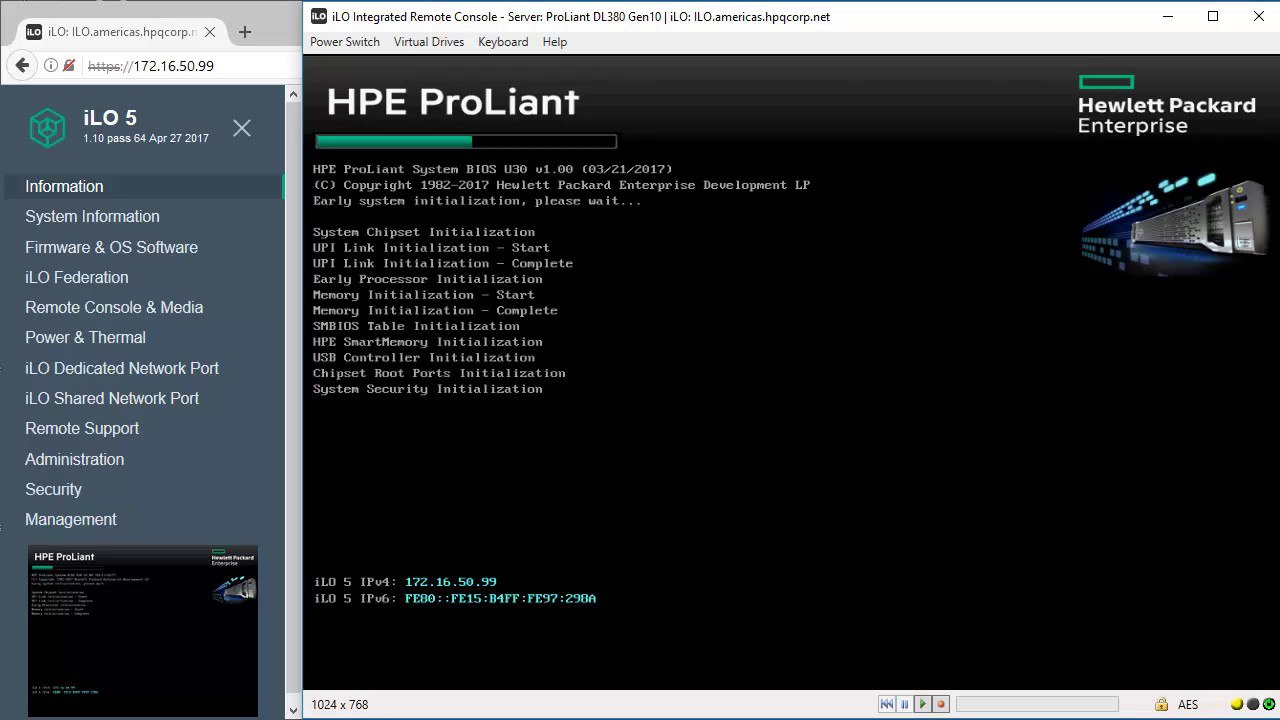1280x720 pixels.
Task: Click the iLO browser tab title
Action: [122, 32]
